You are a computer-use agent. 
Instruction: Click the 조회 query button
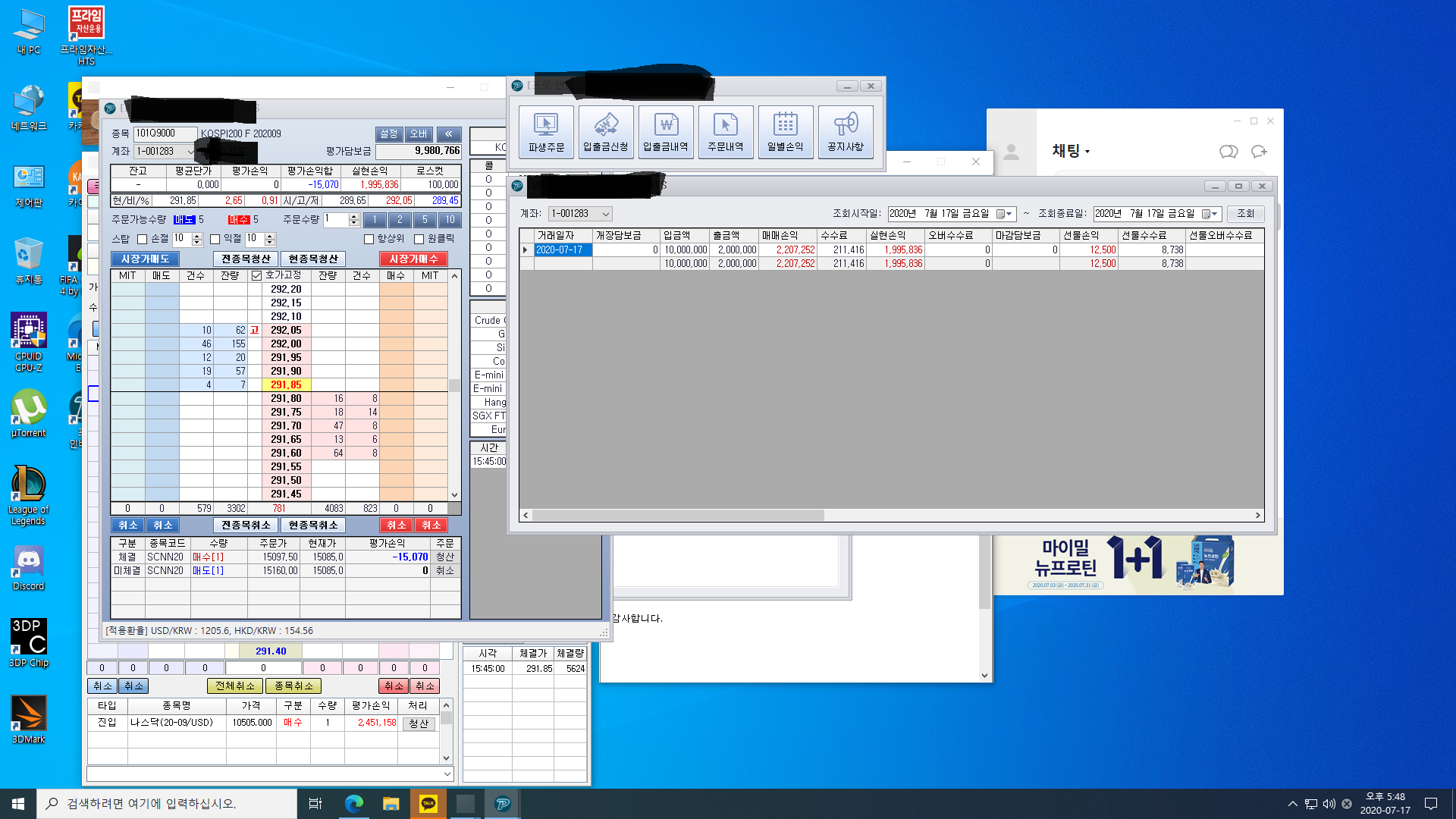click(x=1245, y=214)
